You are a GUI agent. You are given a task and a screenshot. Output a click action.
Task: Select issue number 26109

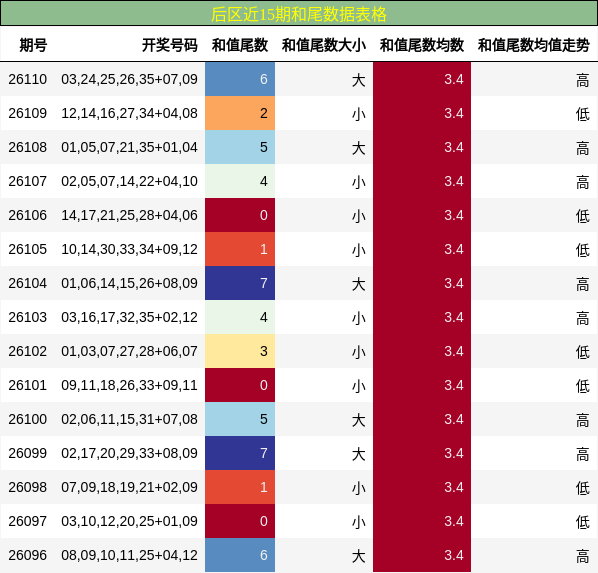(x=27, y=113)
